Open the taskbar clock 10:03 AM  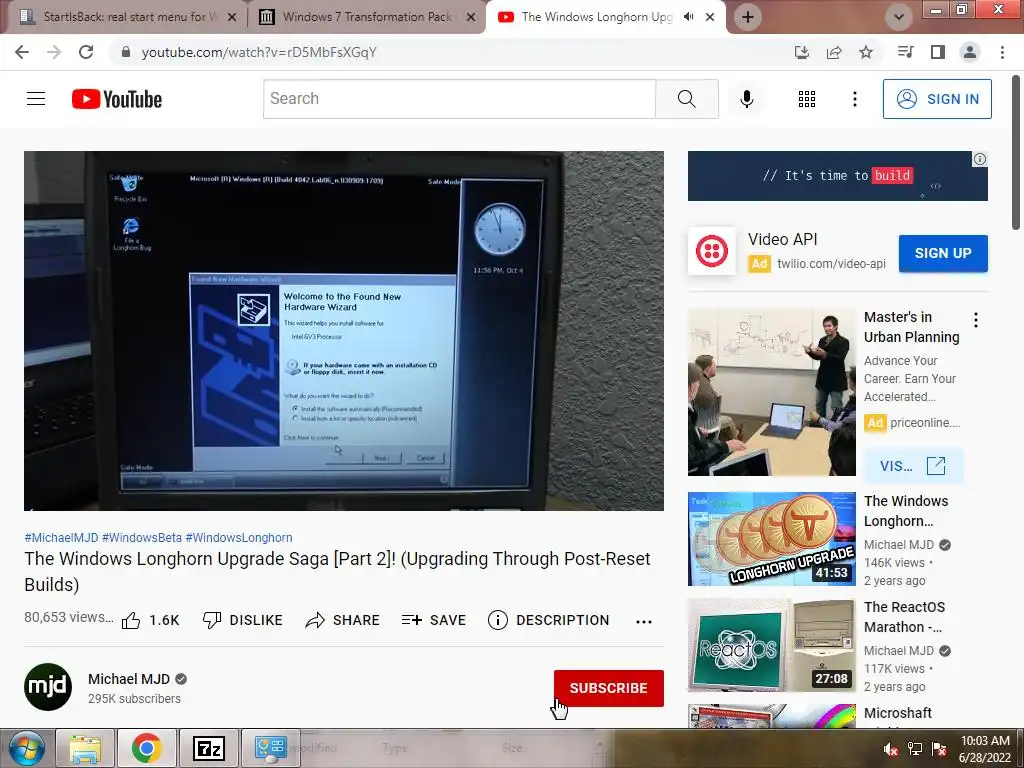coord(985,749)
